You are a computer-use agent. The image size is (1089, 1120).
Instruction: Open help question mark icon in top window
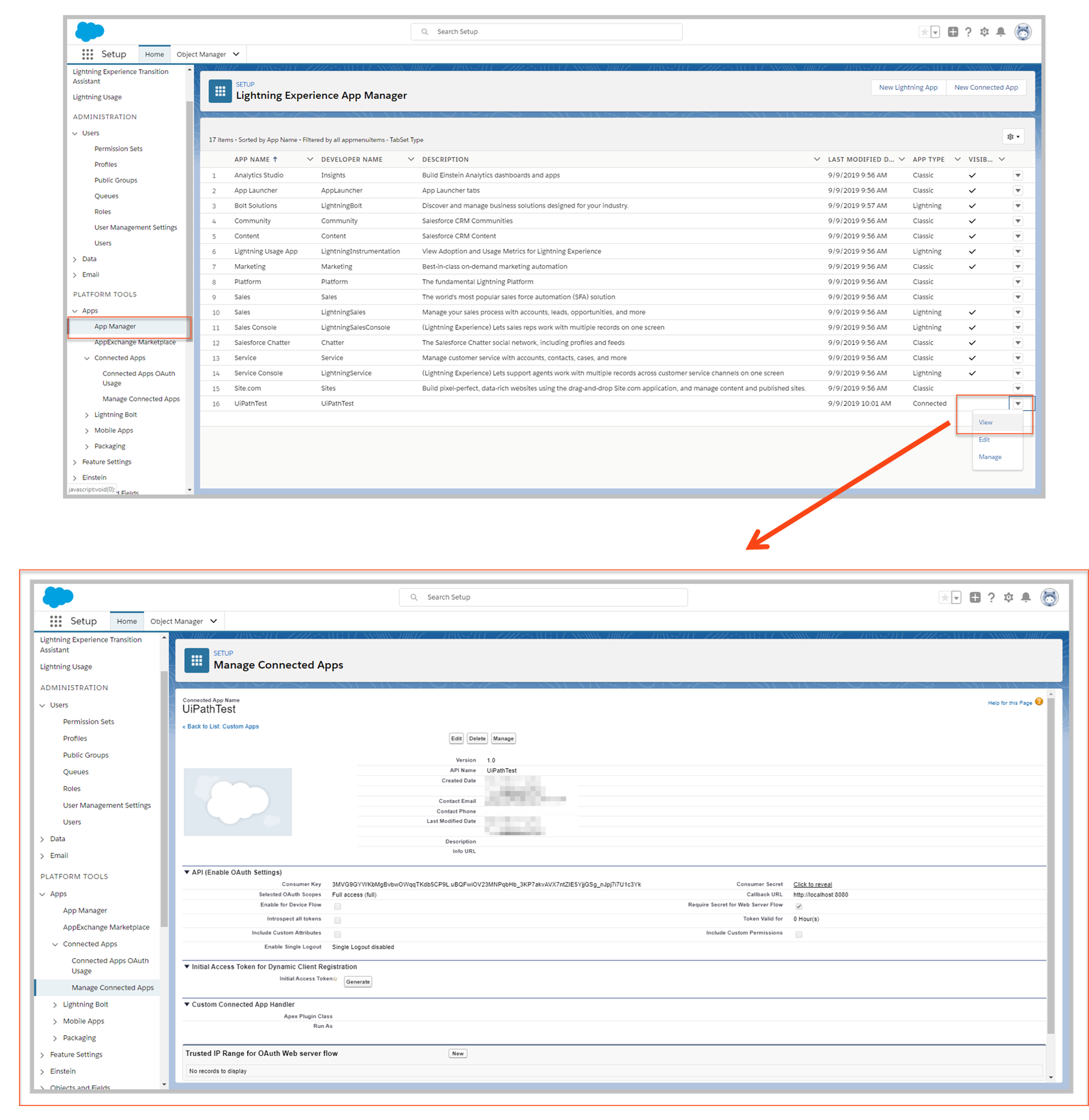pyautogui.click(x=968, y=32)
